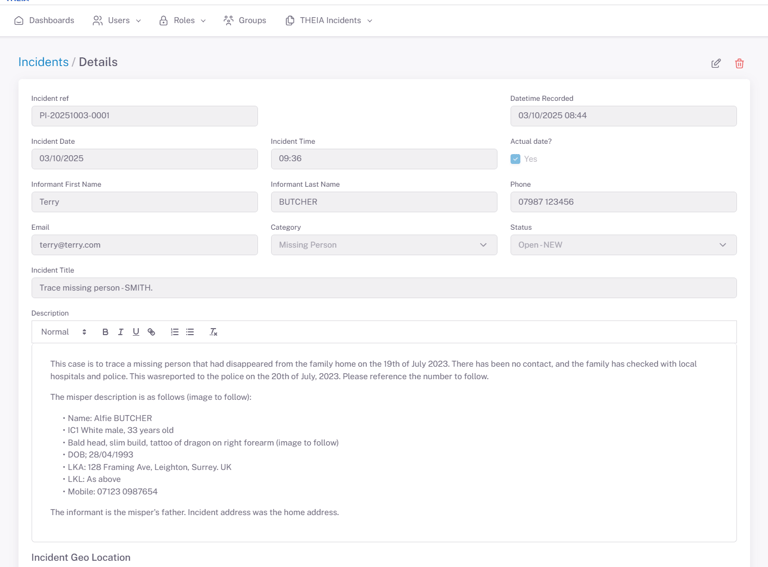Image resolution: width=768 pixels, height=567 pixels.
Task: Toggle the Actual date Yes checkbox
Action: [x=516, y=159]
